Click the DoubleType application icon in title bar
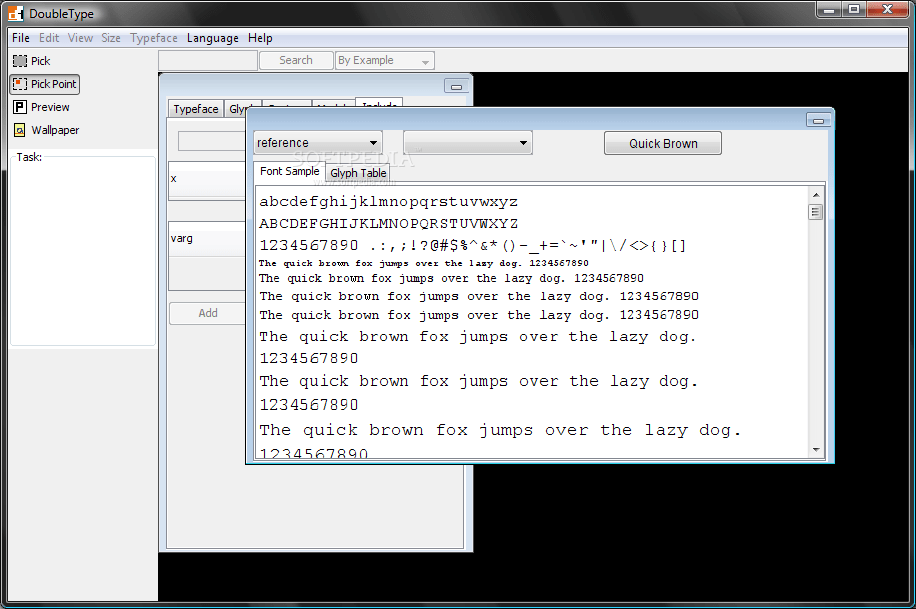916x609 pixels. 16,13
